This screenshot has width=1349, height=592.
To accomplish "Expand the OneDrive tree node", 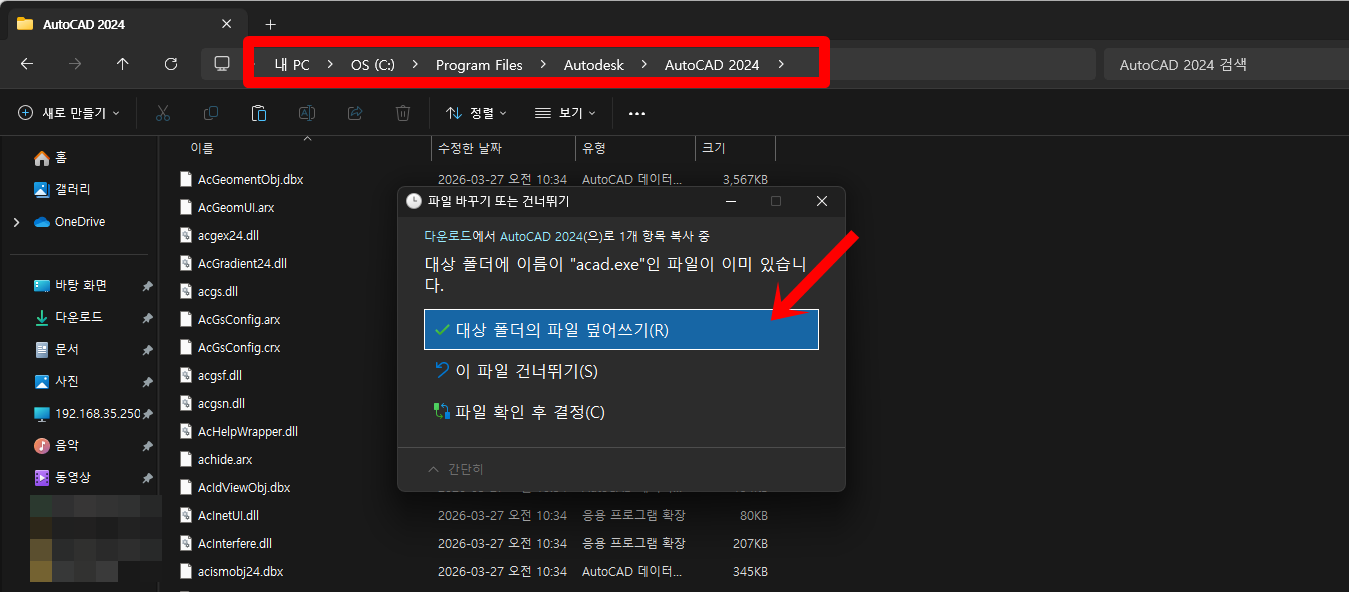I will click(x=16, y=222).
